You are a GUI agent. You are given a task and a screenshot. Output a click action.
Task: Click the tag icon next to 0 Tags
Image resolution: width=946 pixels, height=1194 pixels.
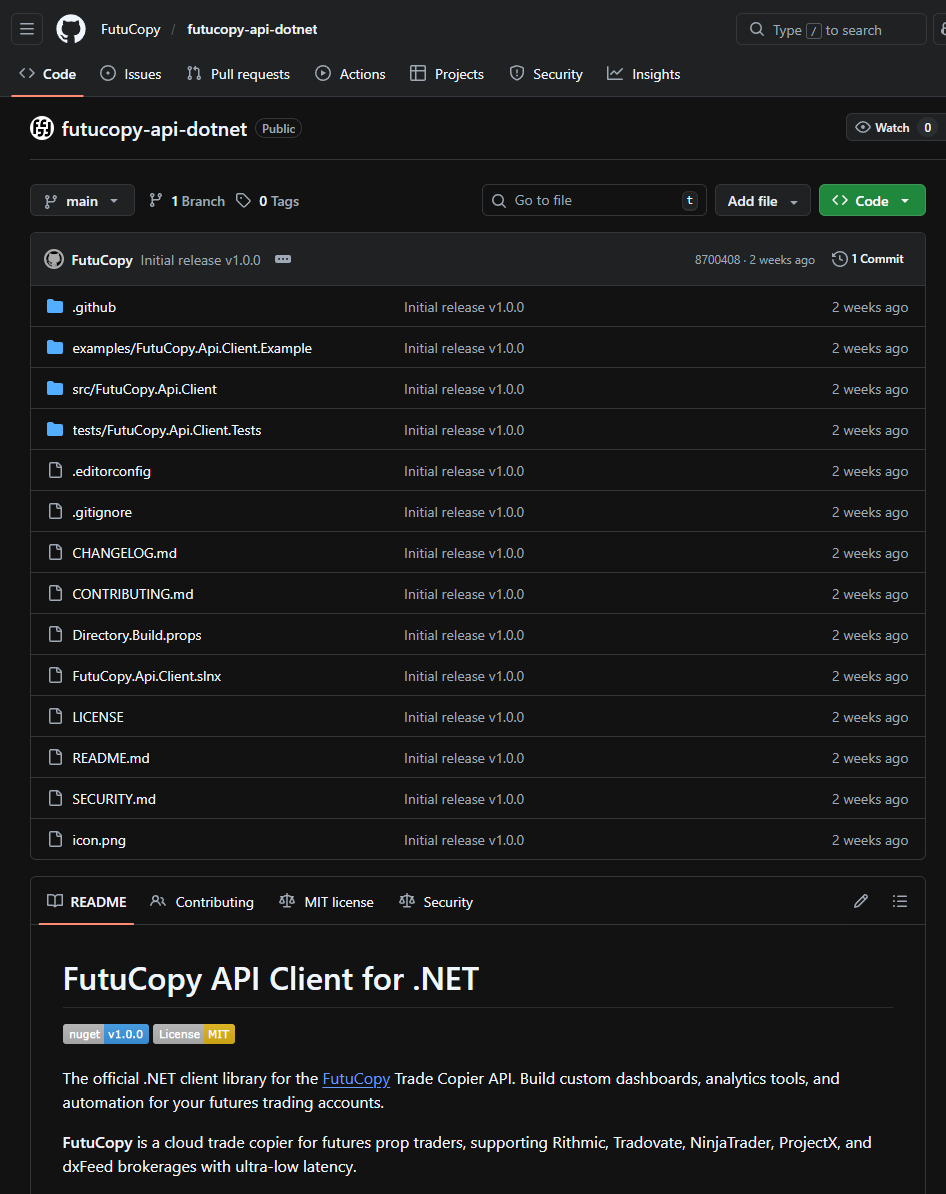pyautogui.click(x=242, y=200)
